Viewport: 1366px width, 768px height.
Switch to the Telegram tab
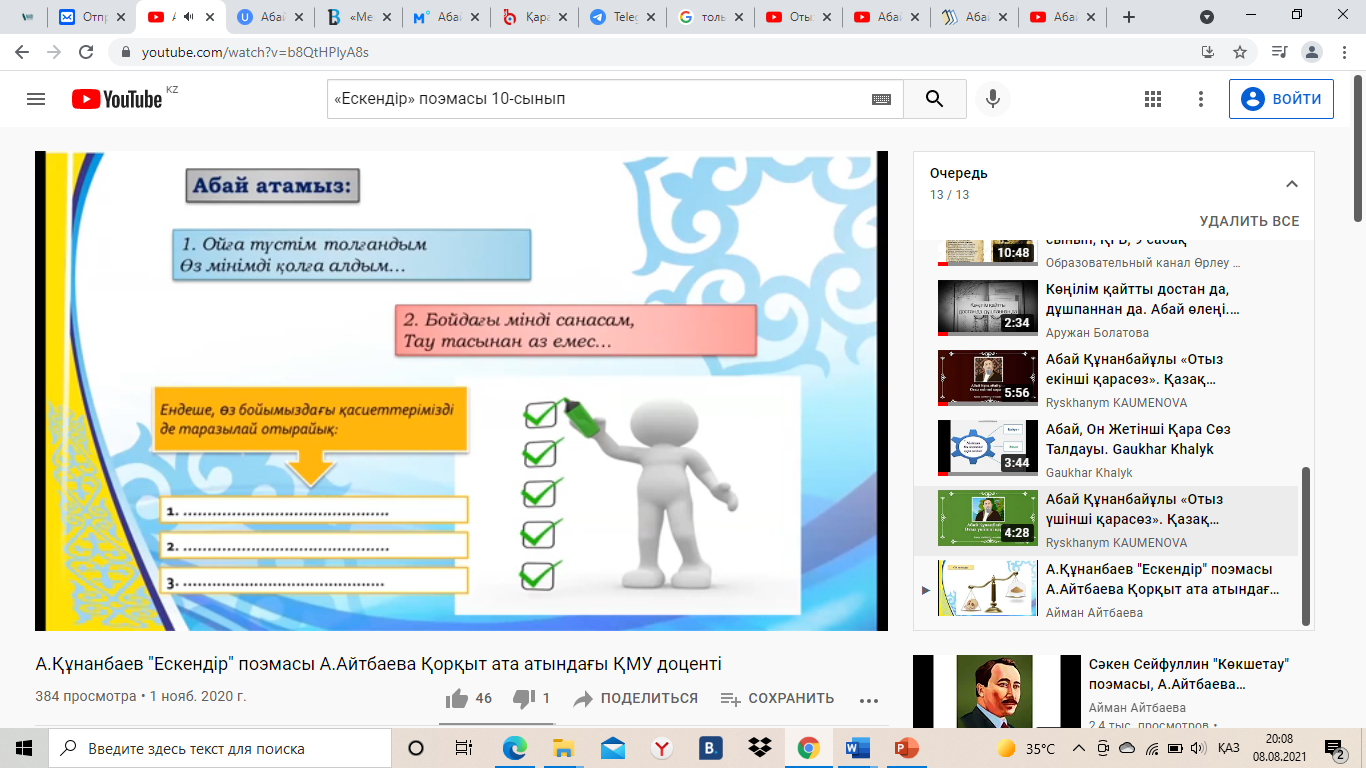pos(622,17)
